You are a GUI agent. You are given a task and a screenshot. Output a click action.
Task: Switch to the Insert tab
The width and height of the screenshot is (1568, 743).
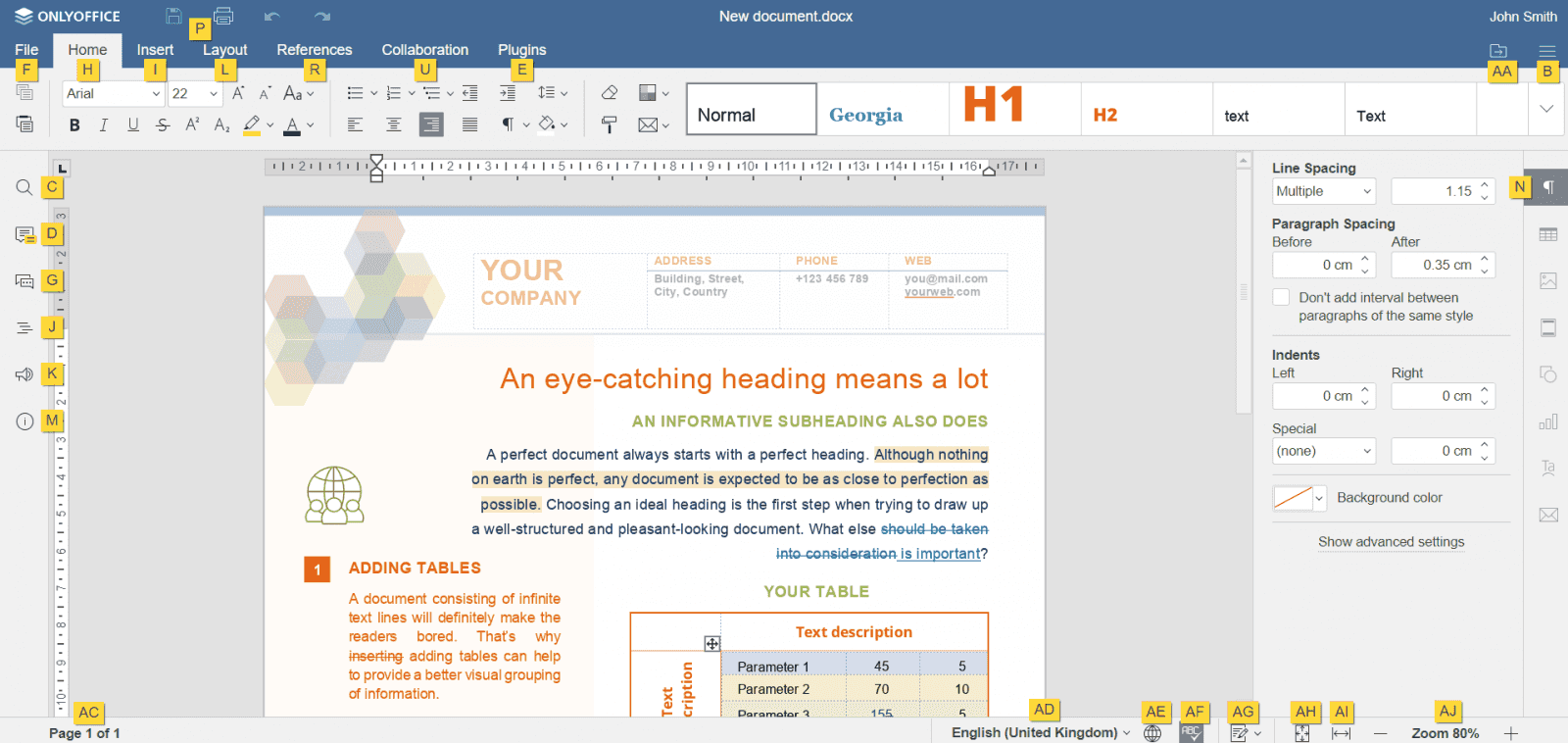[x=155, y=50]
